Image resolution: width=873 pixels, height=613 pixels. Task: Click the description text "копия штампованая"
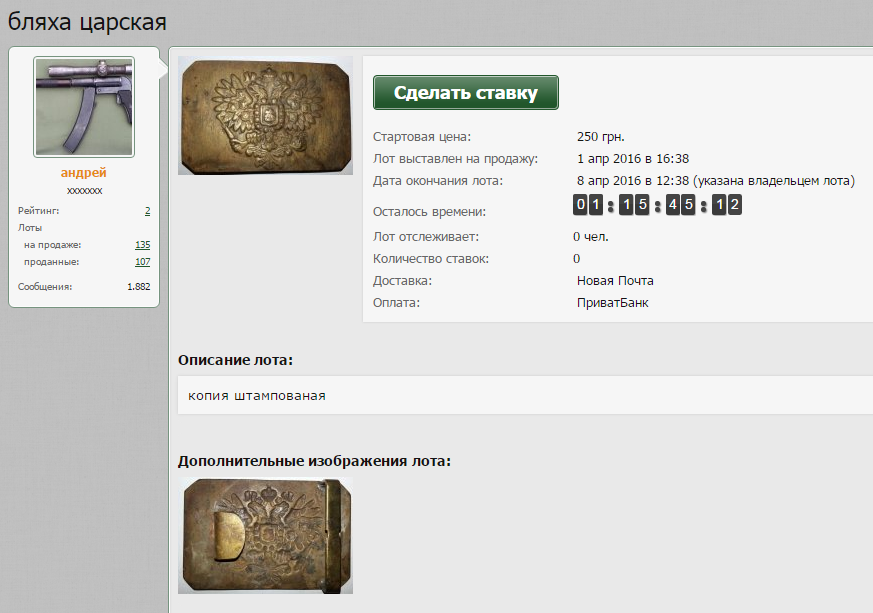tap(257, 395)
